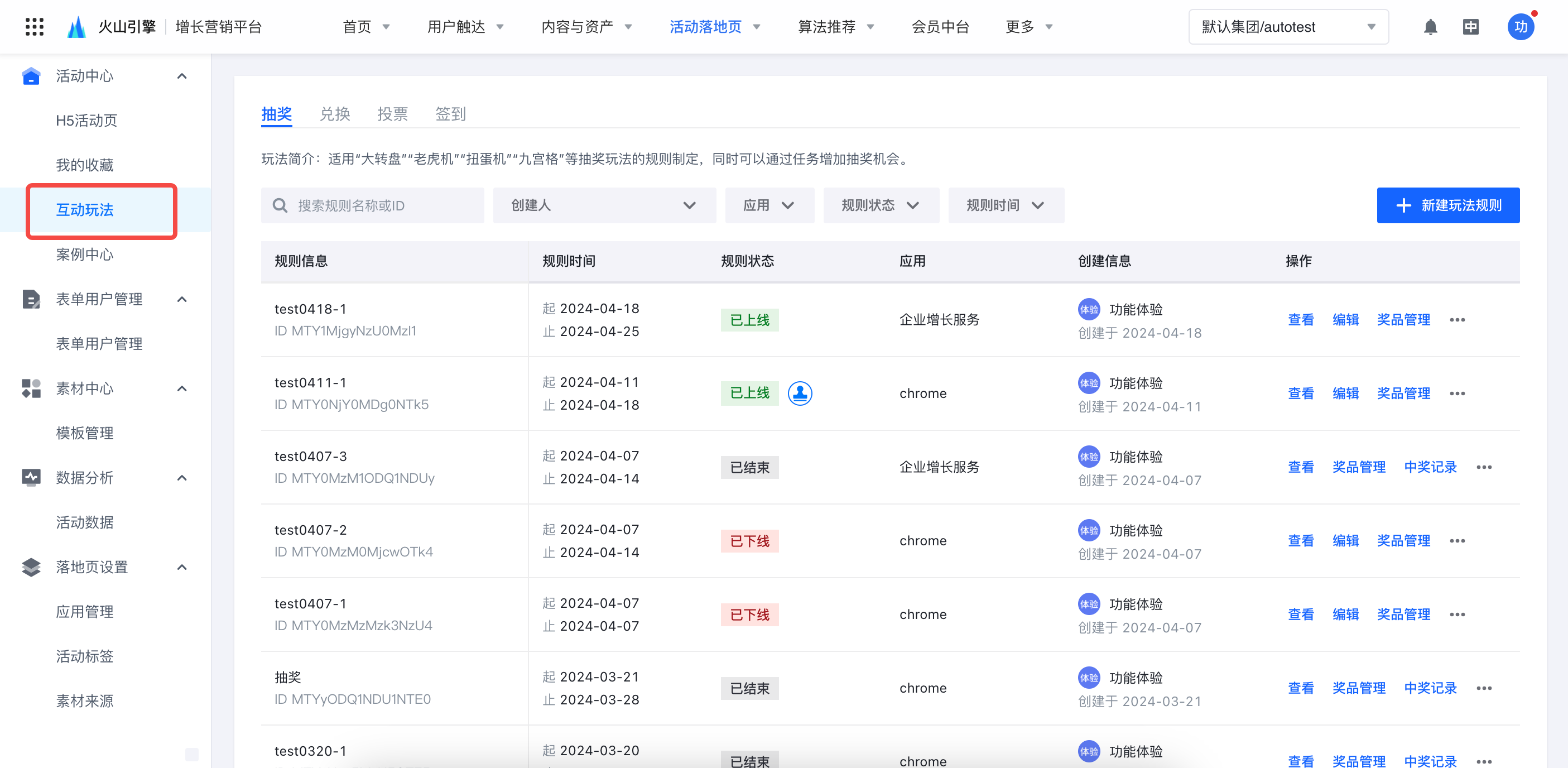Click the plus icon in 新建玩法规则 button
Screen dimensions: 1568x768
[x=1403, y=205]
